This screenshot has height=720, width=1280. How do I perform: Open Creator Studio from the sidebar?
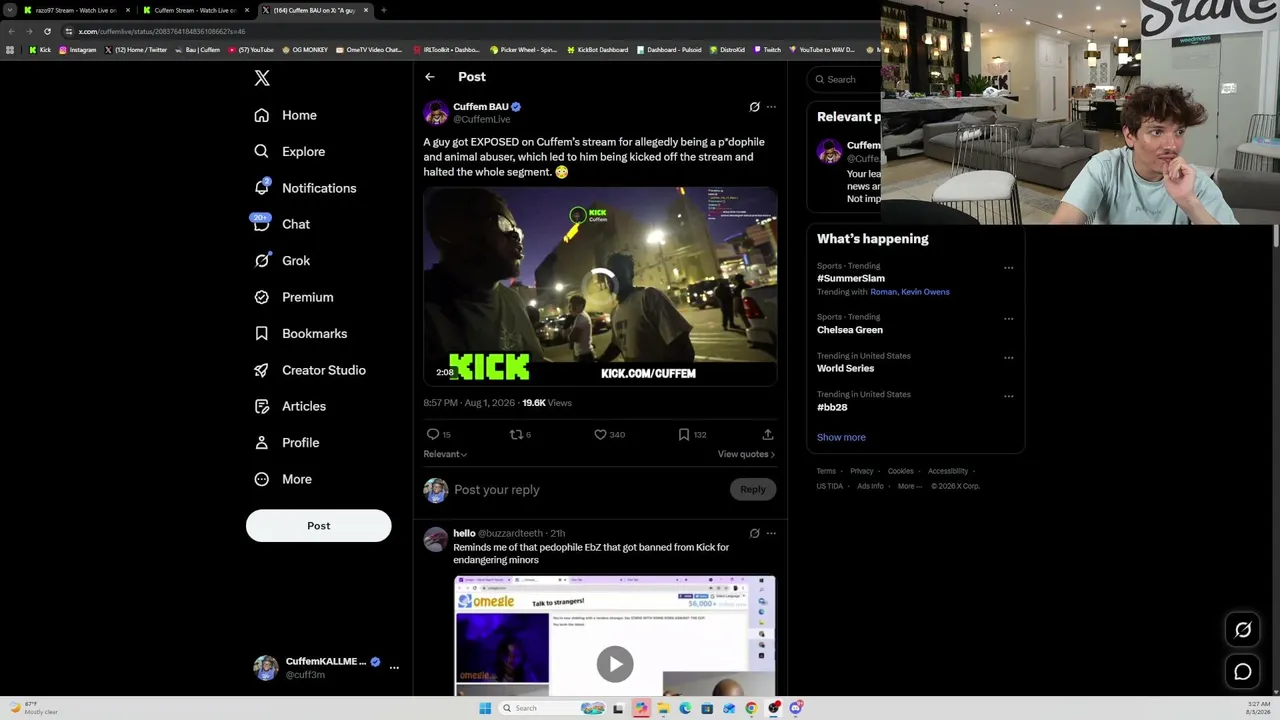[309, 370]
